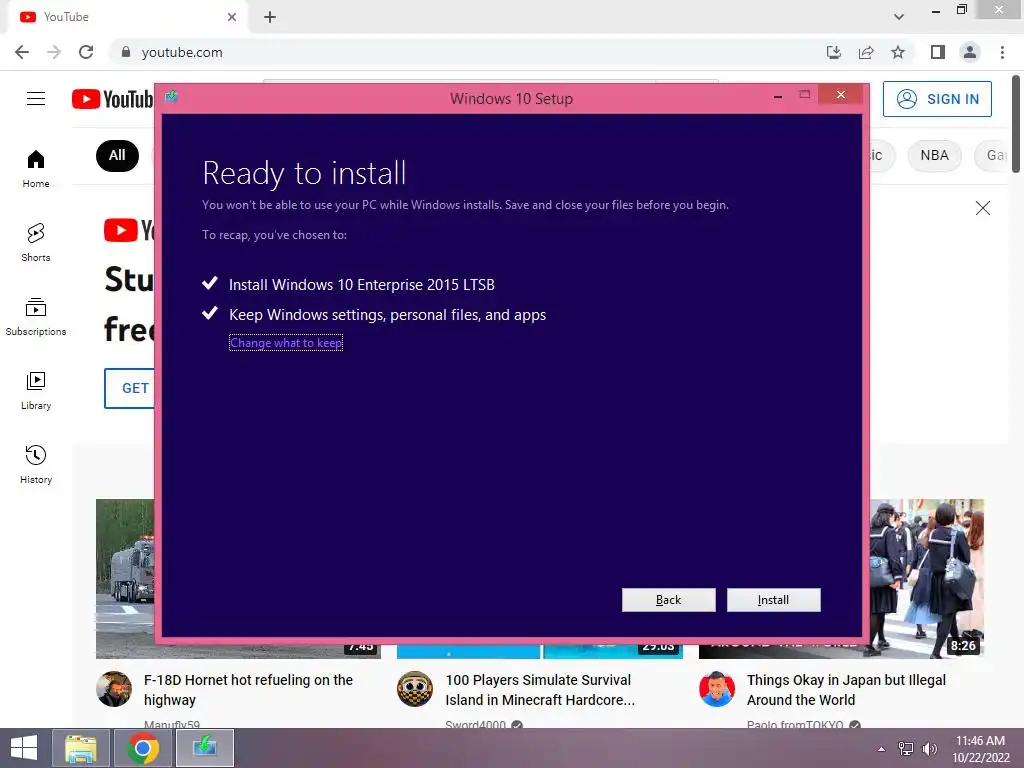The image size is (1024, 768).
Task: Open Chrome's three-dot menu
Action: [1002, 52]
